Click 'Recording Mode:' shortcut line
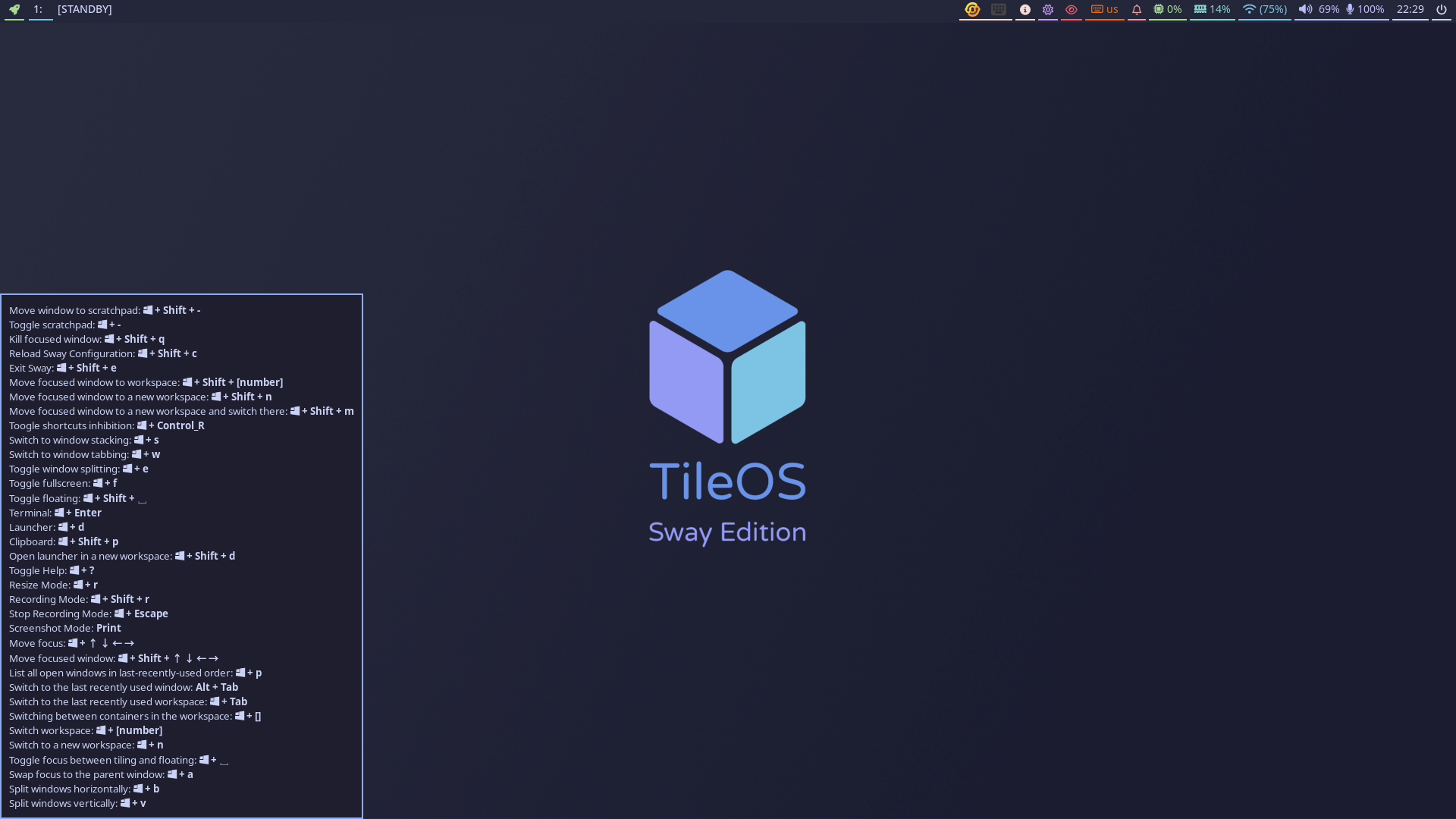The width and height of the screenshot is (1456, 819). pyautogui.click(x=79, y=599)
